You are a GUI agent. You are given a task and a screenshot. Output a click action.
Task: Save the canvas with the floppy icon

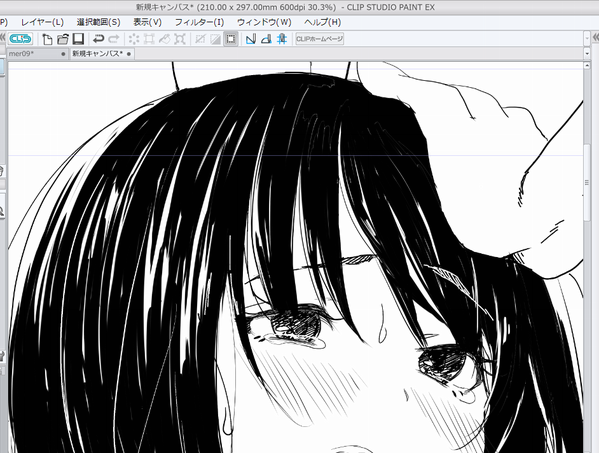click(x=78, y=39)
